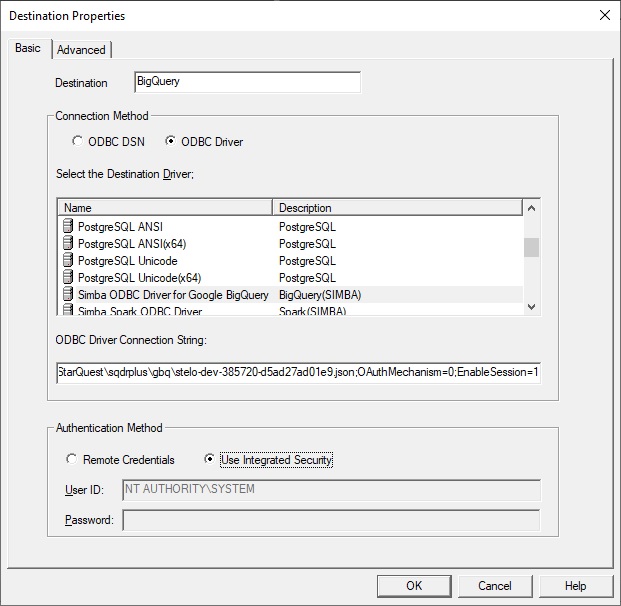Select the ODBC Driver connection method
Screen dimensions: 621x606
point(171,142)
